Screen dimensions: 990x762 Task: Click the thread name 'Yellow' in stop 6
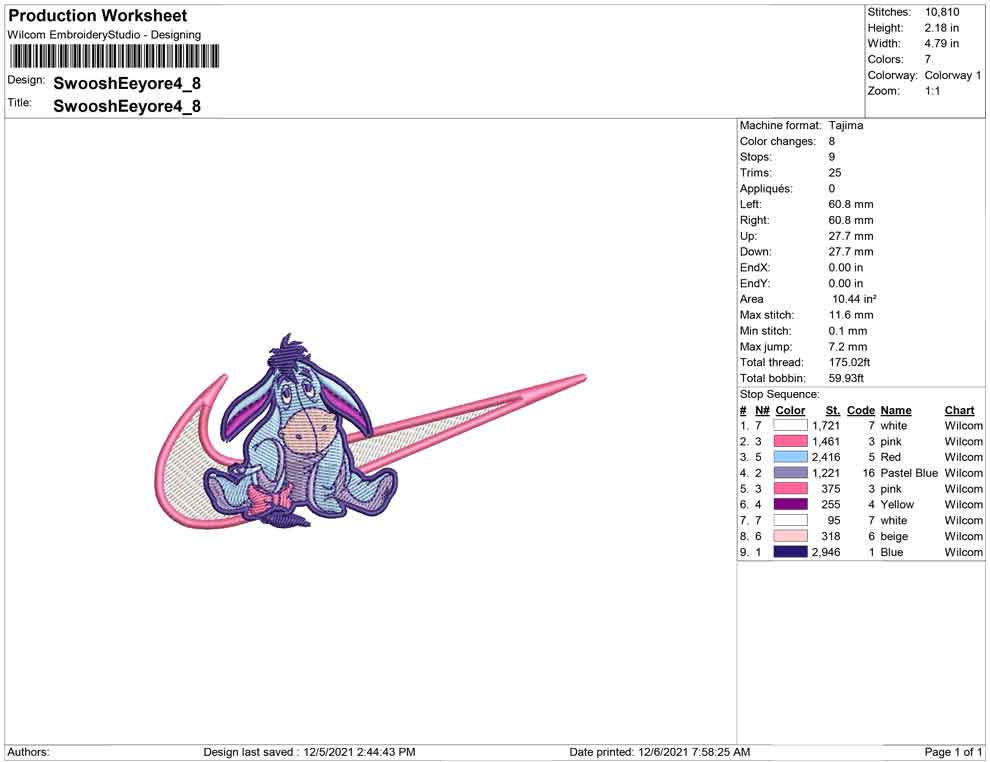click(897, 504)
